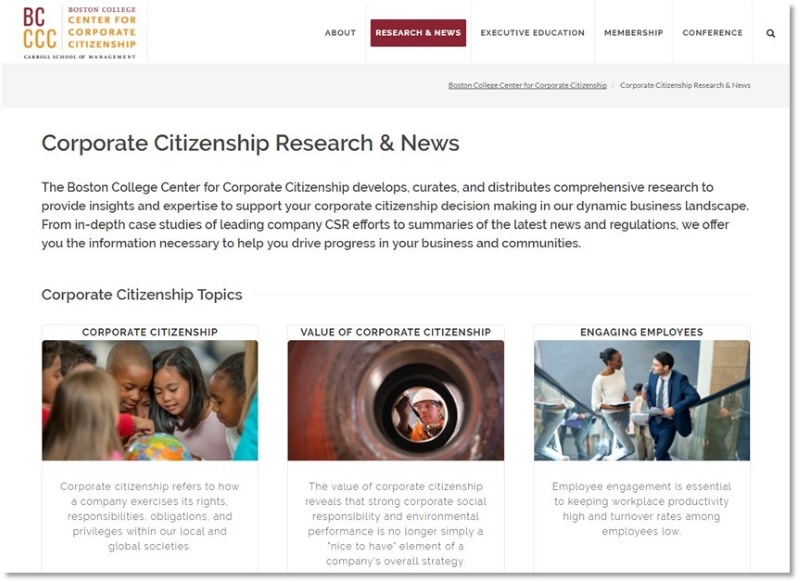Open the Conference menu item

pos(712,33)
